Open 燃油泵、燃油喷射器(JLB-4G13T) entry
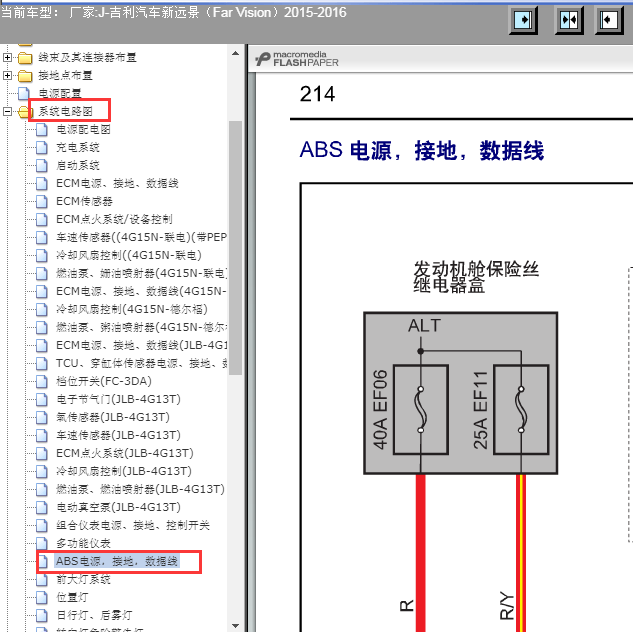Viewport: 633px width, 632px height. 140,490
